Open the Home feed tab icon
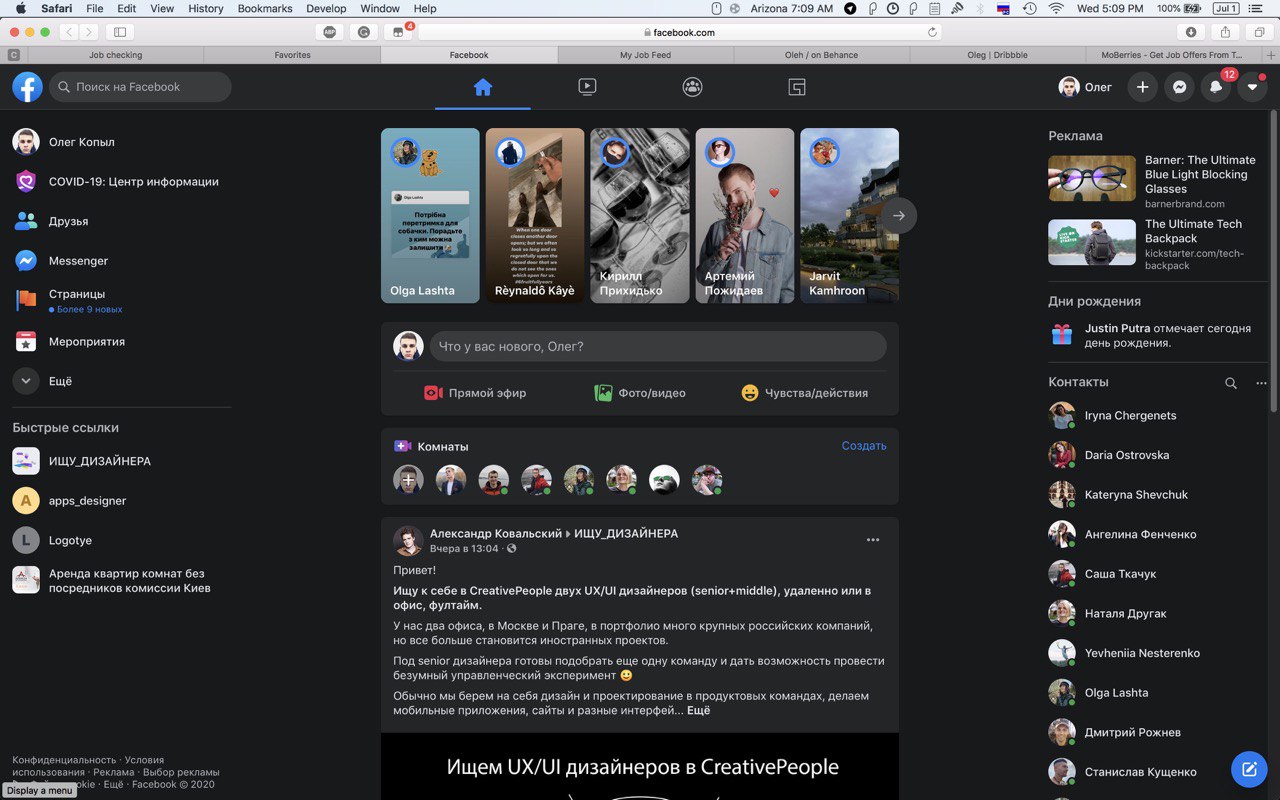 click(x=483, y=87)
